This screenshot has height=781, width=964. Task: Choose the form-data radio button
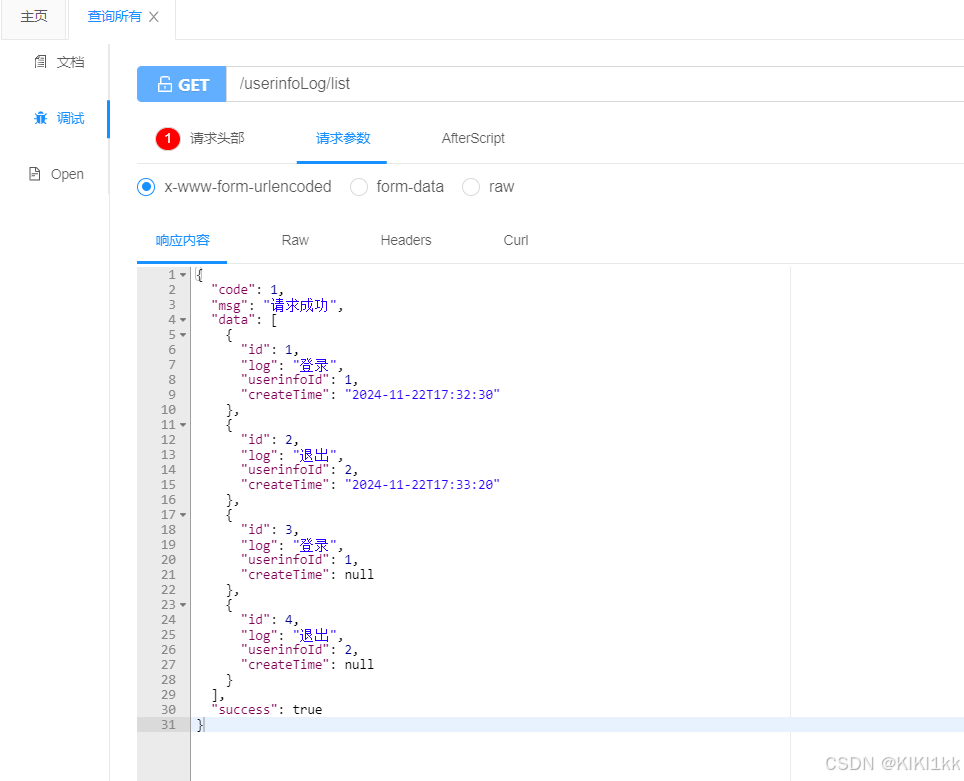point(359,187)
